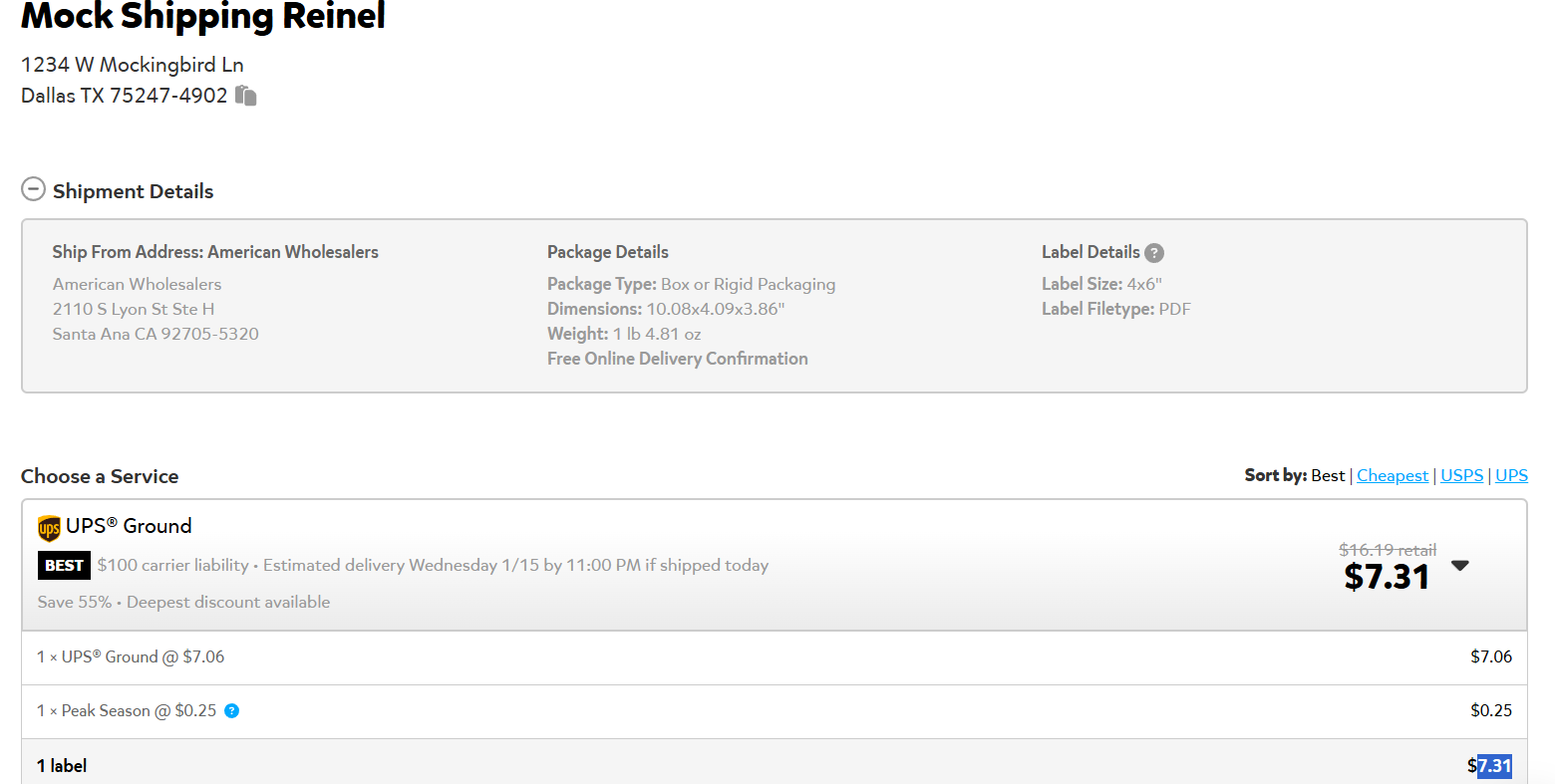Image resolution: width=1555 pixels, height=784 pixels.
Task: Click the Shipment Details heading
Action: [x=134, y=191]
